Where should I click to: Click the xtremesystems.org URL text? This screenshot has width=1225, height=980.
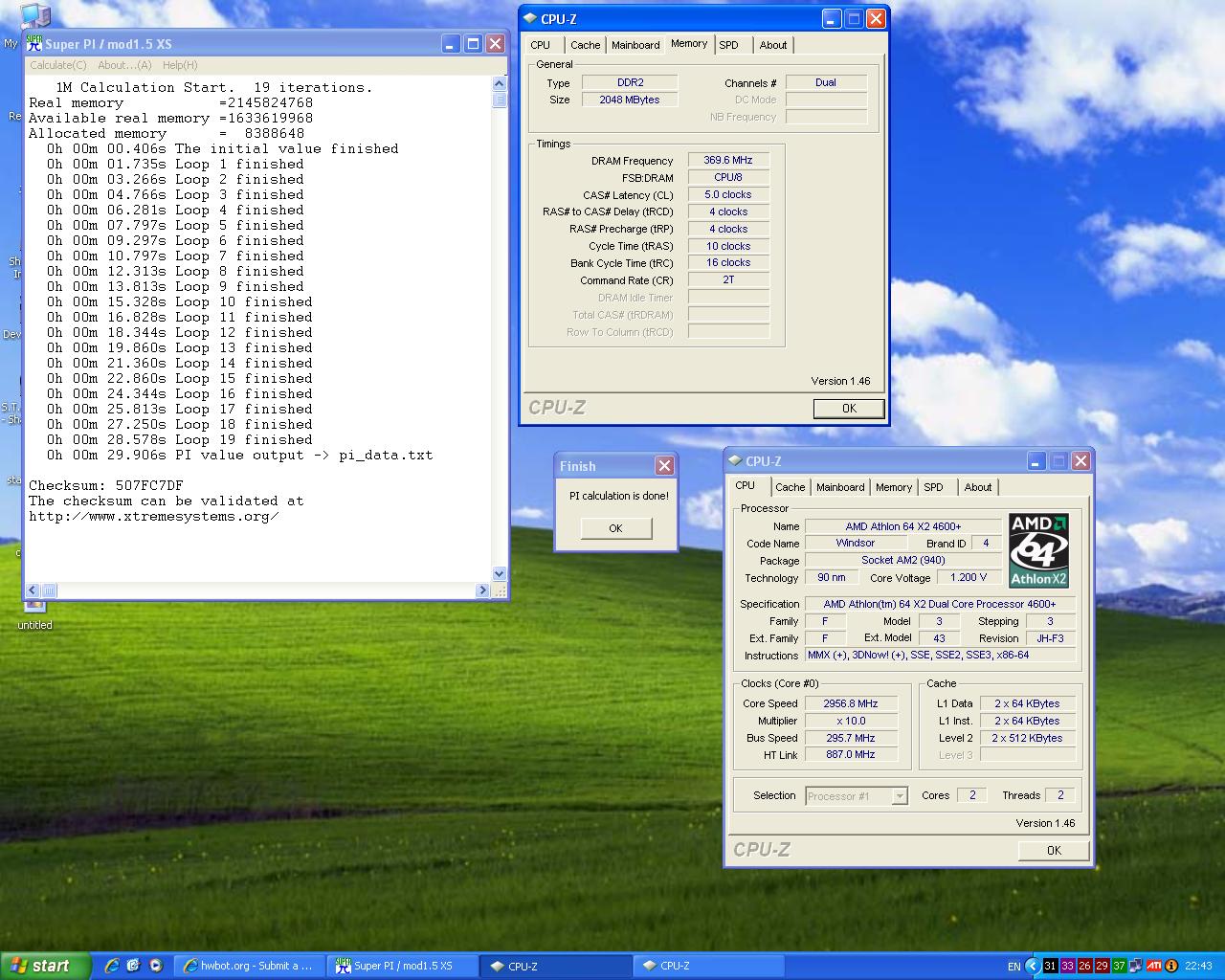pos(154,516)
